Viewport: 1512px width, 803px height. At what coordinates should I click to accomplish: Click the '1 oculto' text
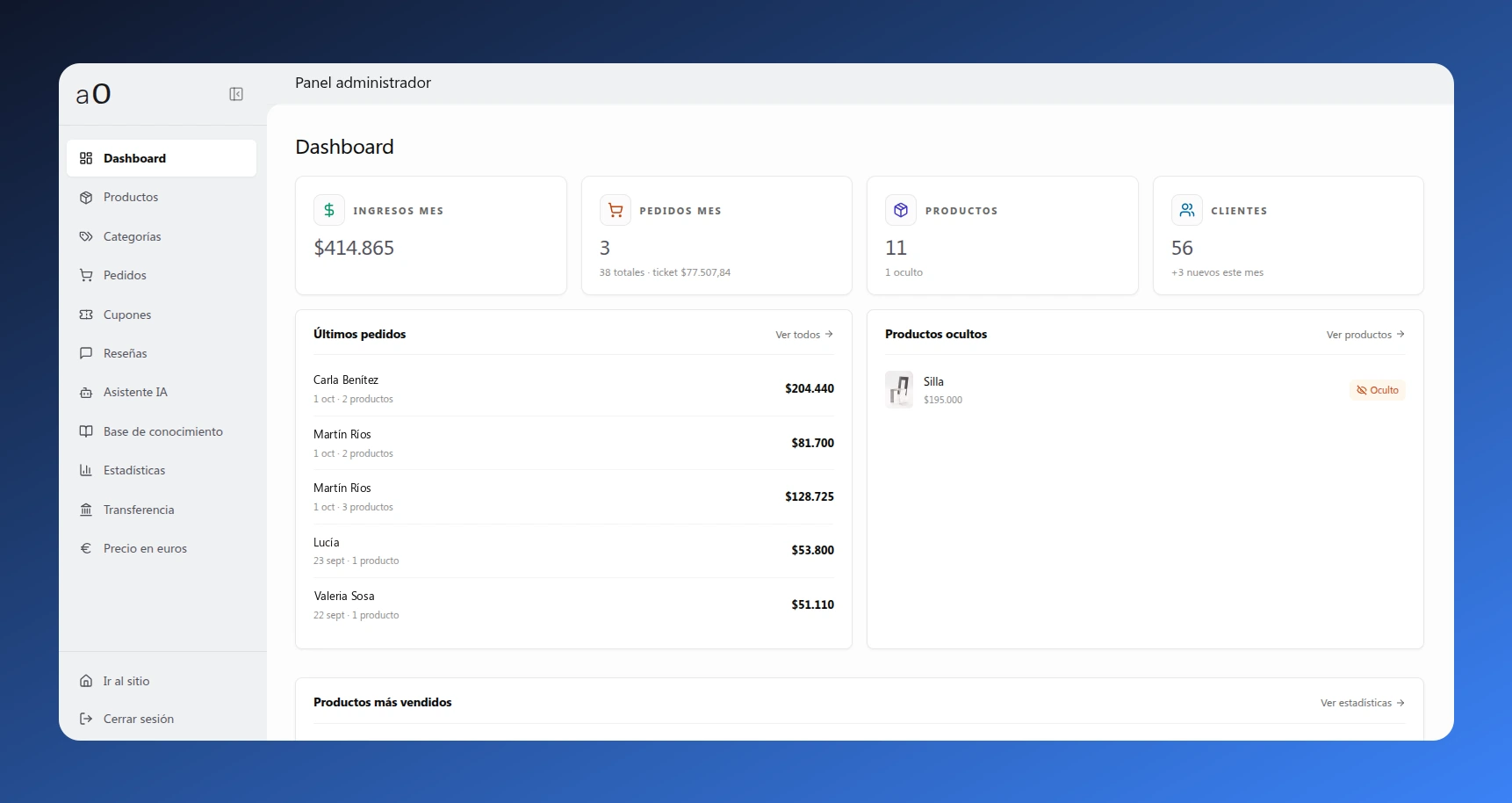pos(904,272)
